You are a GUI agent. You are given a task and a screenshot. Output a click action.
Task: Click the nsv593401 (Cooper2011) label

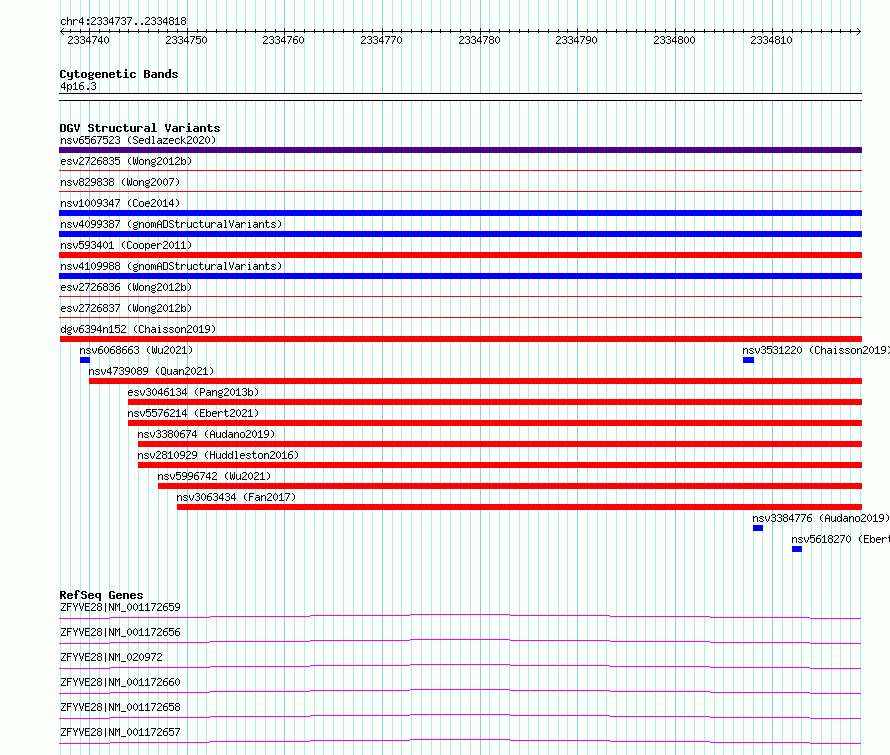click(126, 245)
